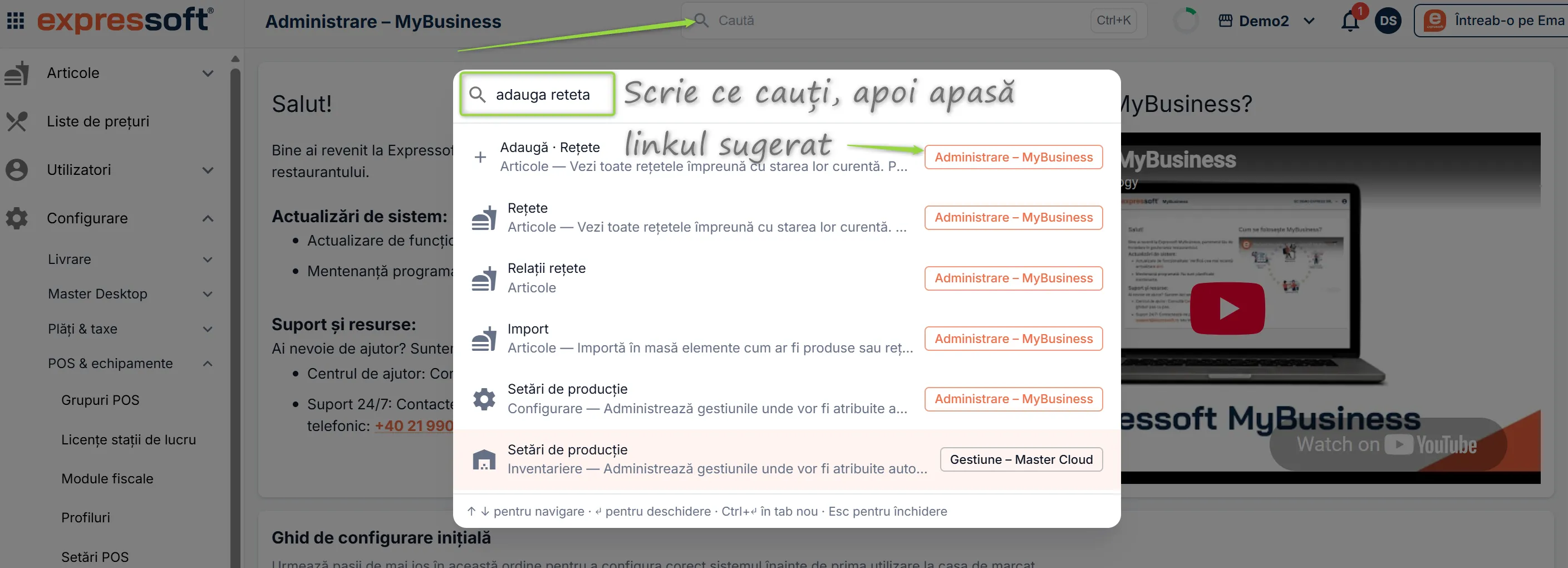Click the plus icon beside Adaugă · Rețete
This screenshot has height=568, width=1568.
tap(480, 157)
